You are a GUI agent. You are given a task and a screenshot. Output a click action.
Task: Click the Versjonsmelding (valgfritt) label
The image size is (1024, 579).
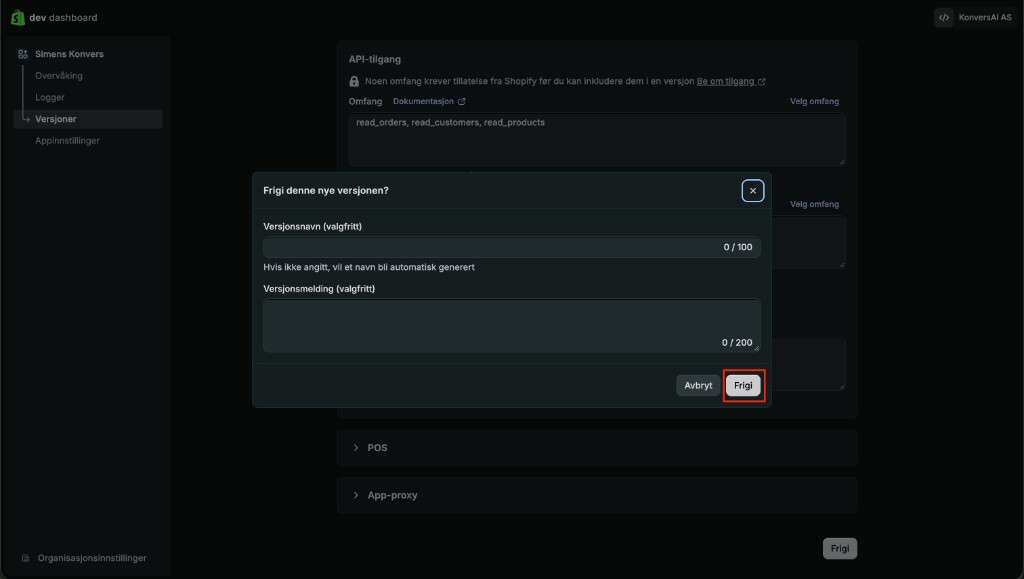click(x=319, y=289)
